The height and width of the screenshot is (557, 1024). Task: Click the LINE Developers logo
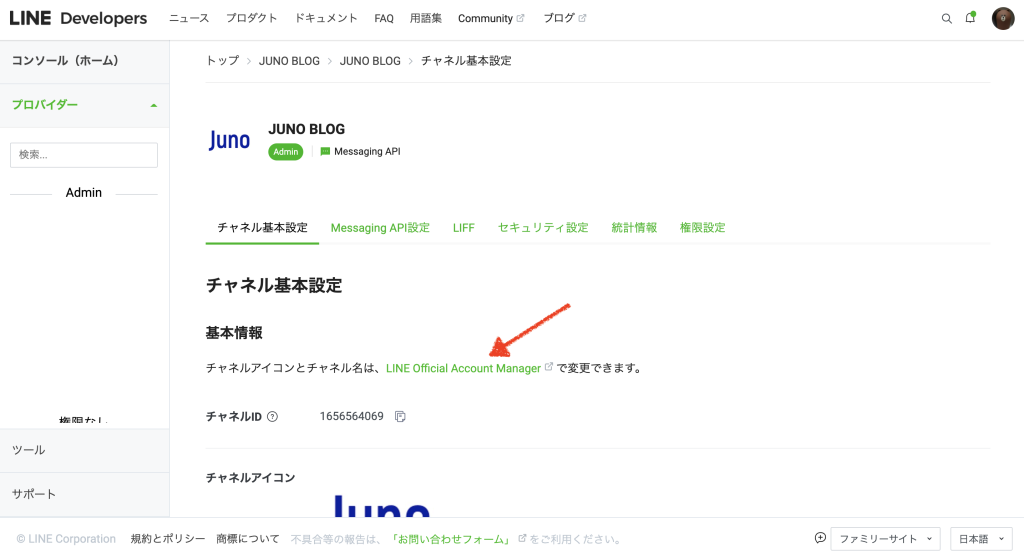(78, 18)
